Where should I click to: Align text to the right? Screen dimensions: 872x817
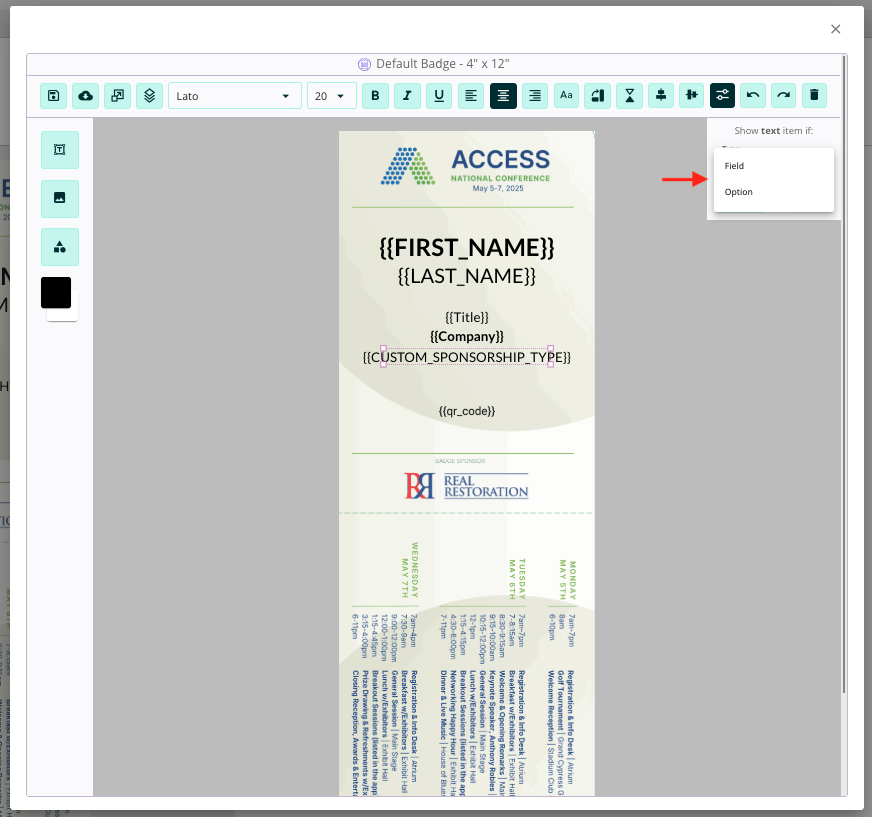point(535,96)
